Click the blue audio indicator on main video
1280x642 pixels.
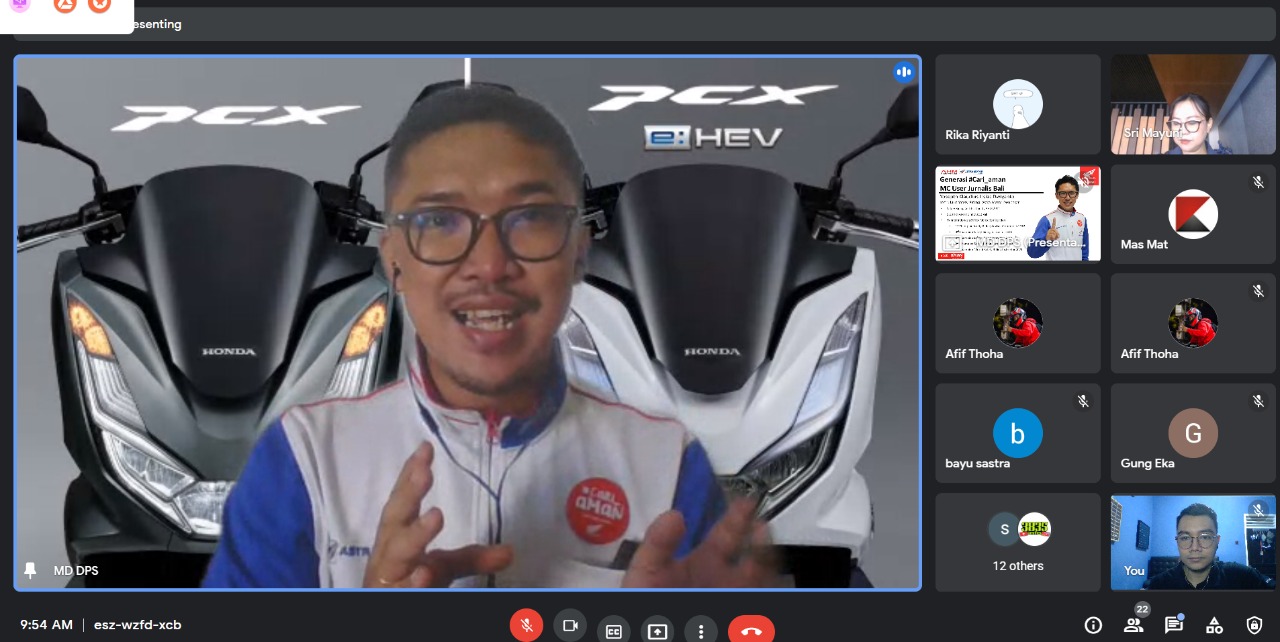click(904, 72)
